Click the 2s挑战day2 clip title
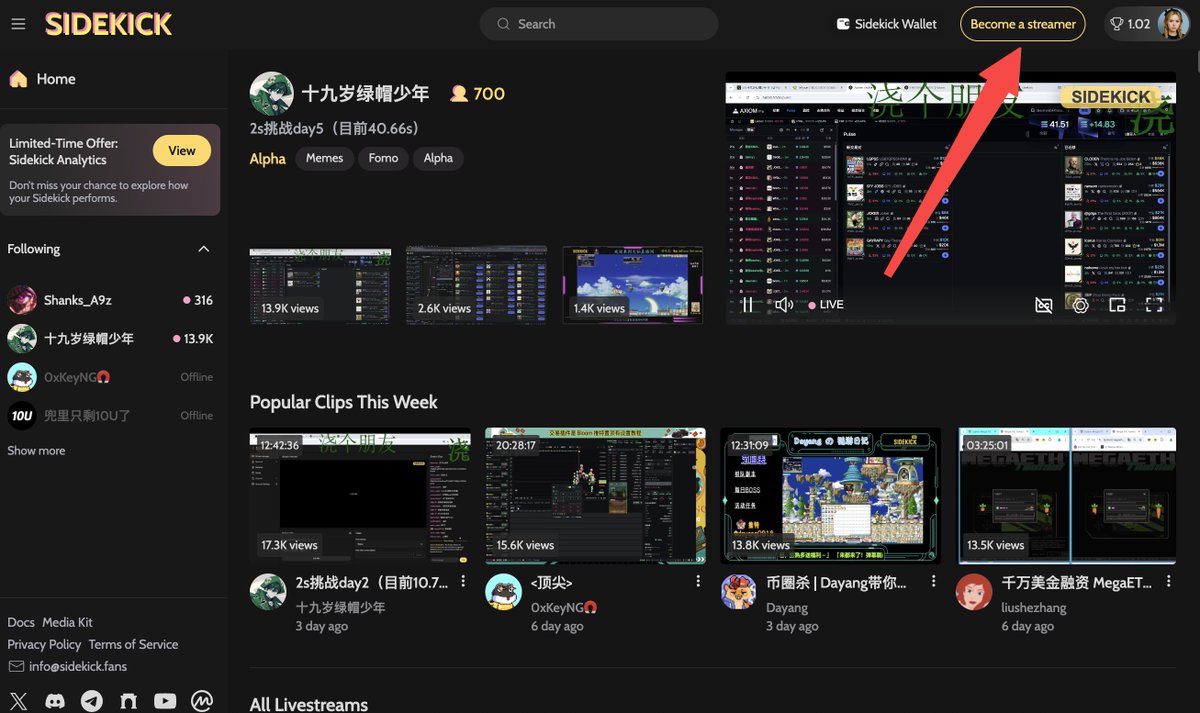The image size is (1200, 713). [372, 582]
